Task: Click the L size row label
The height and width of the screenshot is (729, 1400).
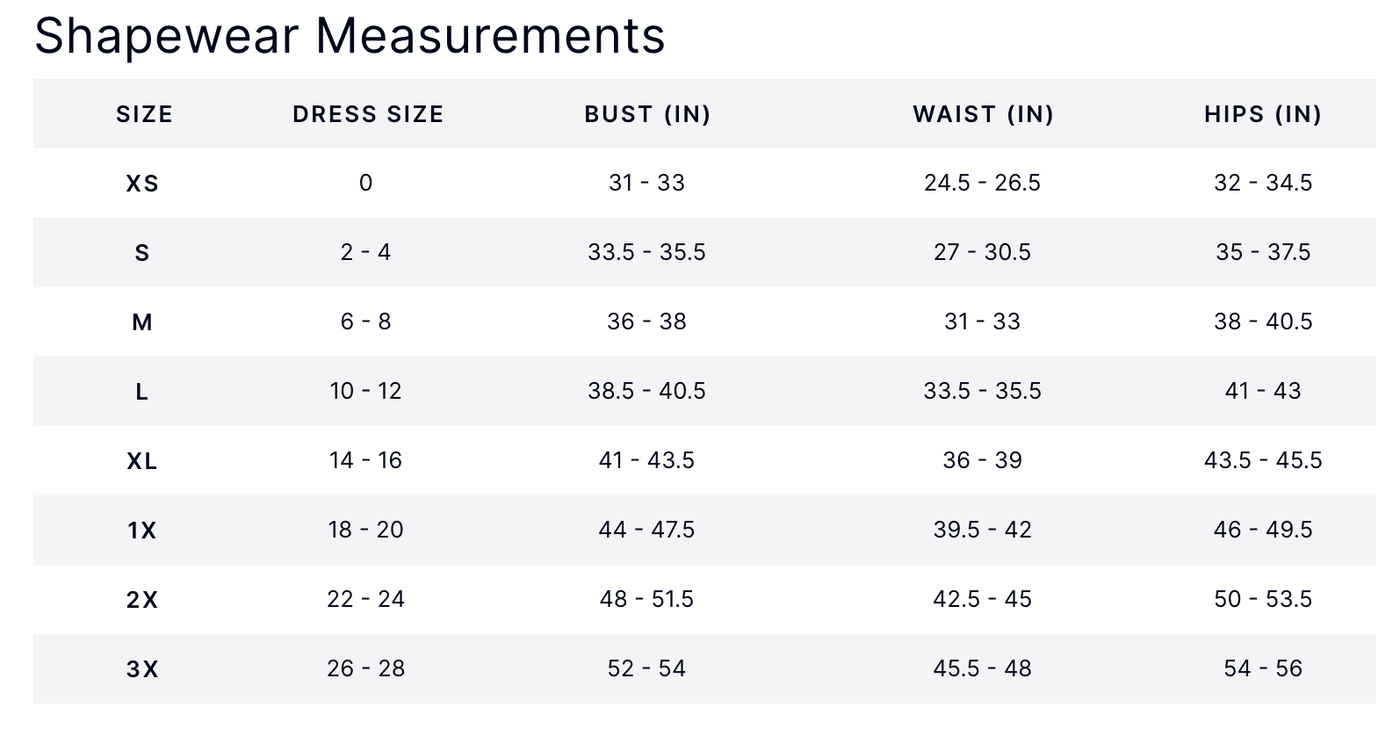Action: 142,392
